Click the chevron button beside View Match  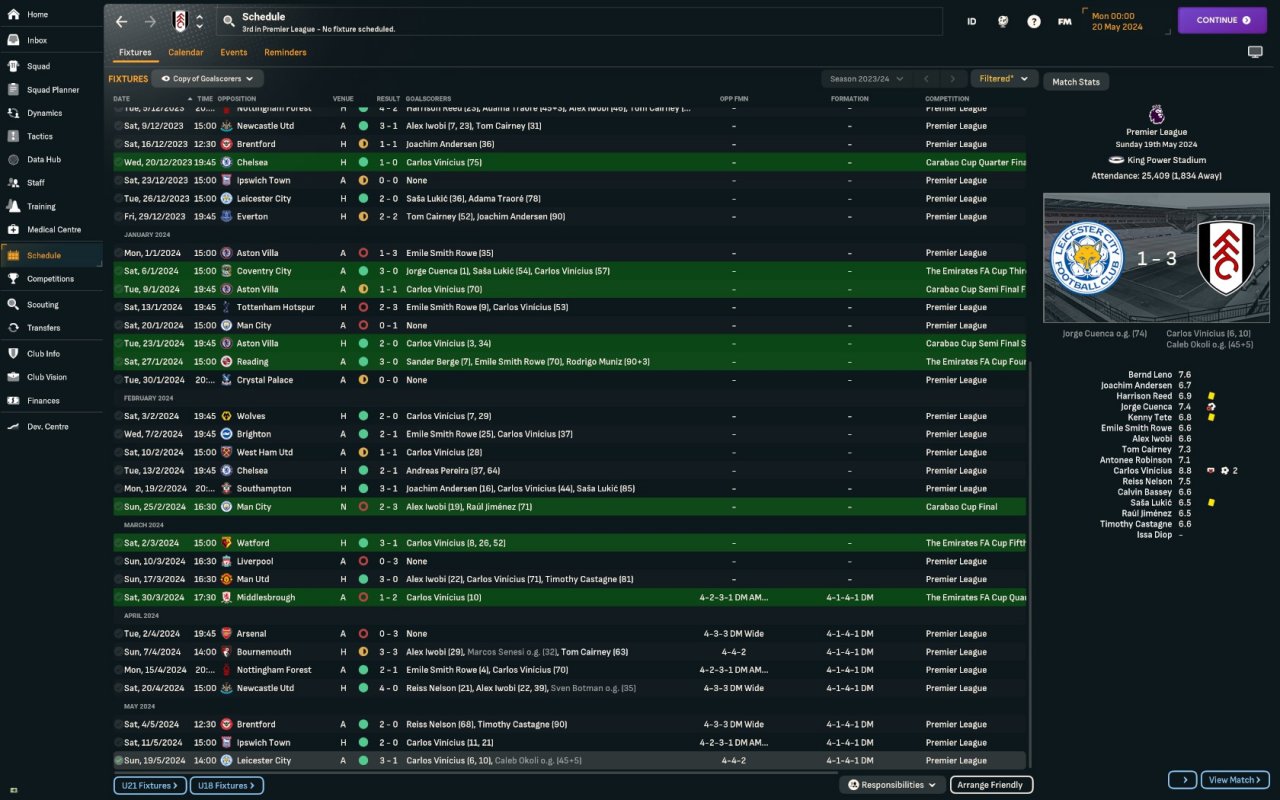[1183, 780]
